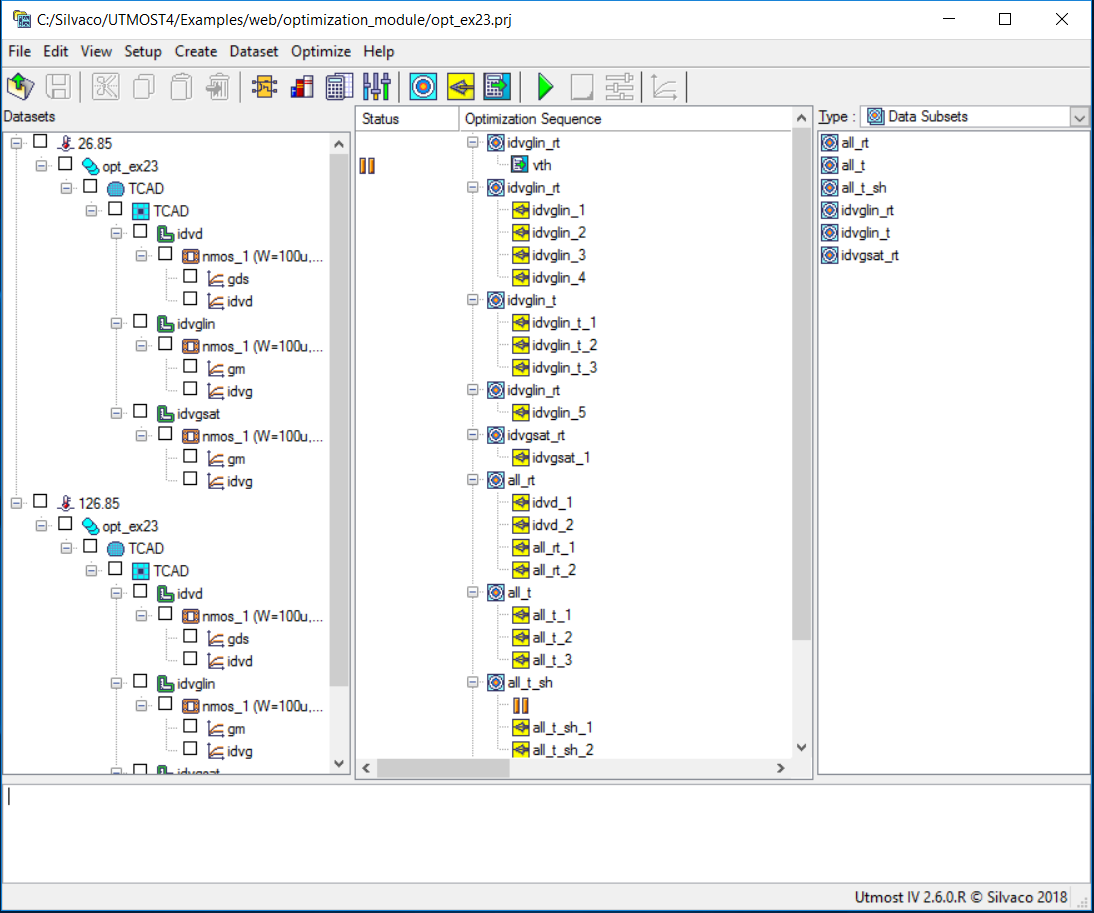Check gm checkbox under 26.85 idvgsat
The width and height of the screenshot is (1094, 913).
190,456
